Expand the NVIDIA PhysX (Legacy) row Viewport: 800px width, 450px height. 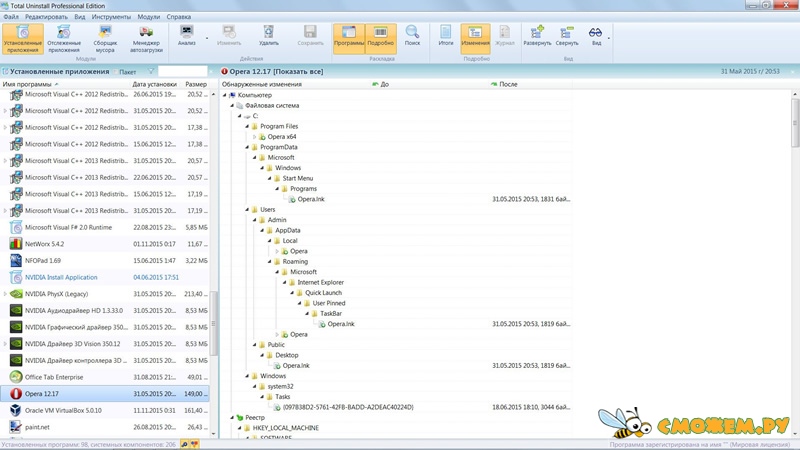pyautogui.click(x=5, y=294)
